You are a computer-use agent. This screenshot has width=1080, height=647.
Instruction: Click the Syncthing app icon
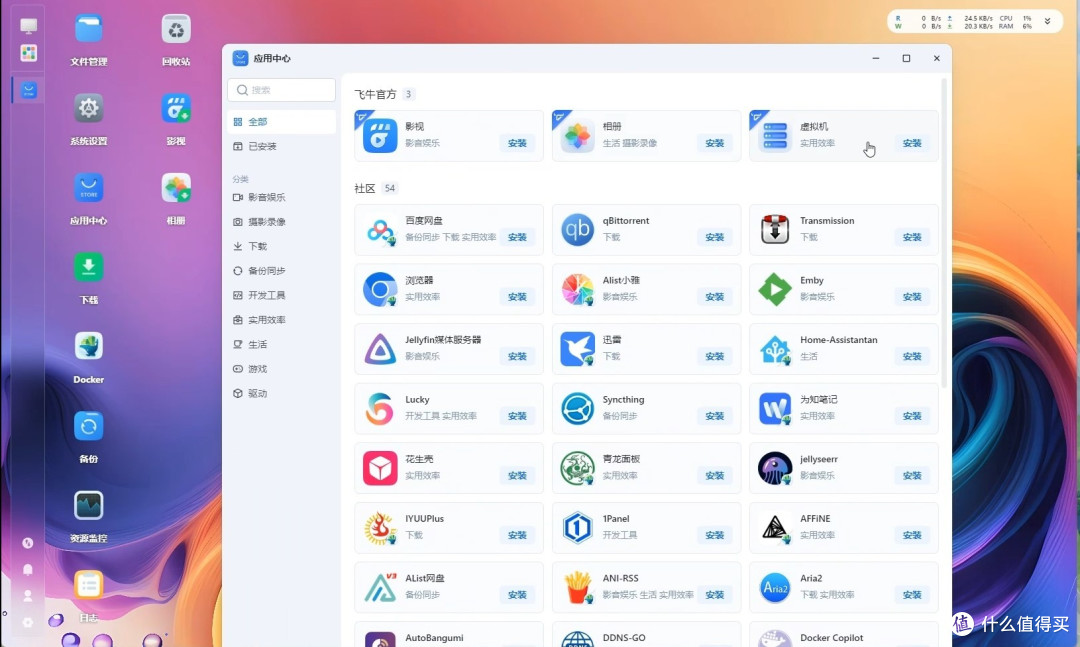pos(577,409)
